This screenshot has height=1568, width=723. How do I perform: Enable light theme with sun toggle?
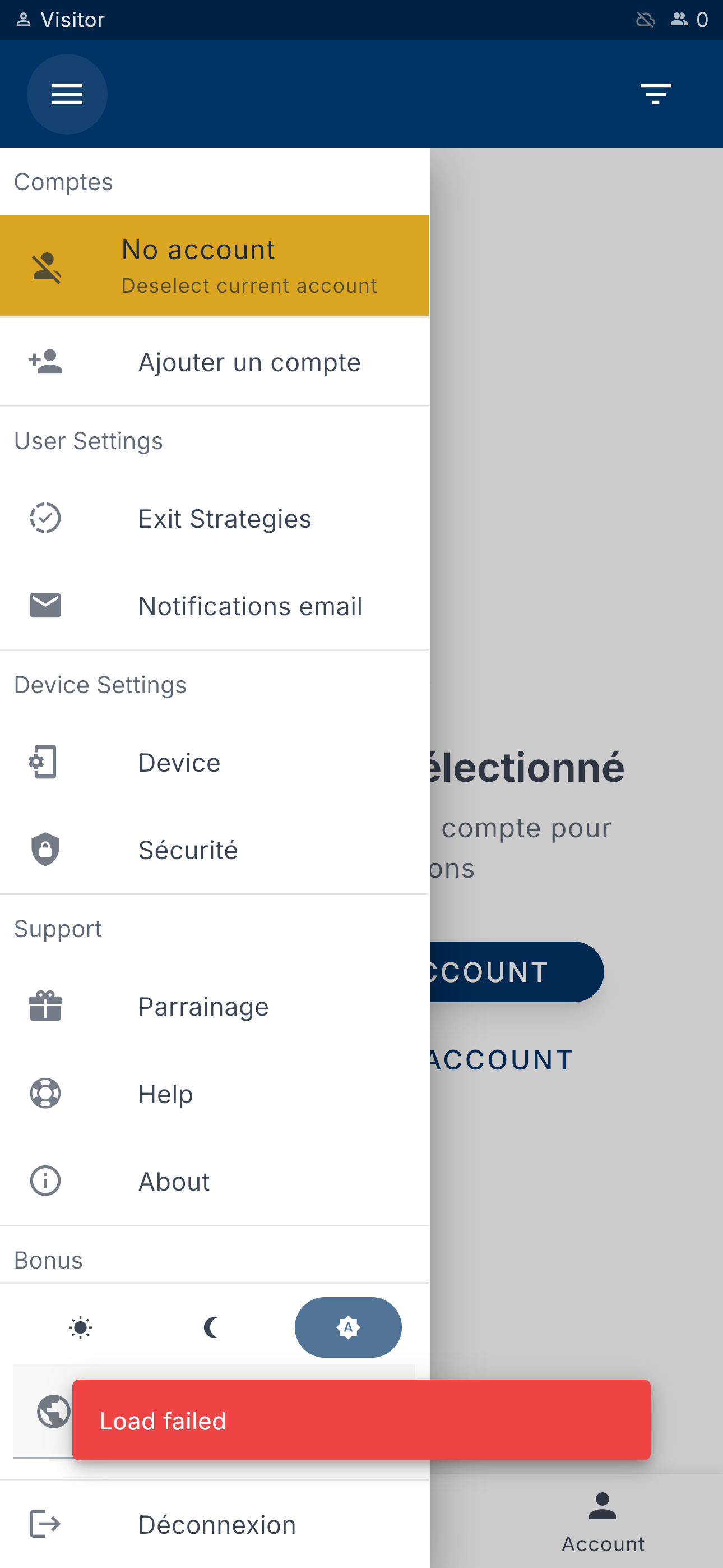coord(80,1327)
